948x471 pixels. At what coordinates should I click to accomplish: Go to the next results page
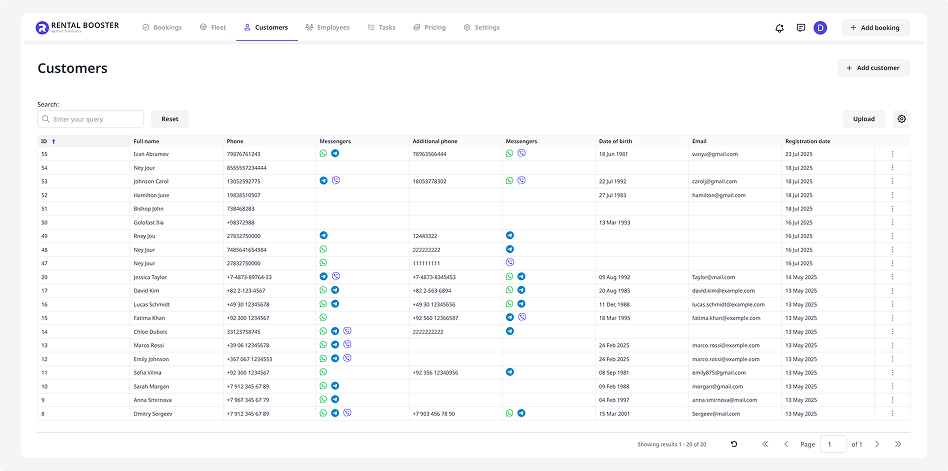(x=877, y=444)
